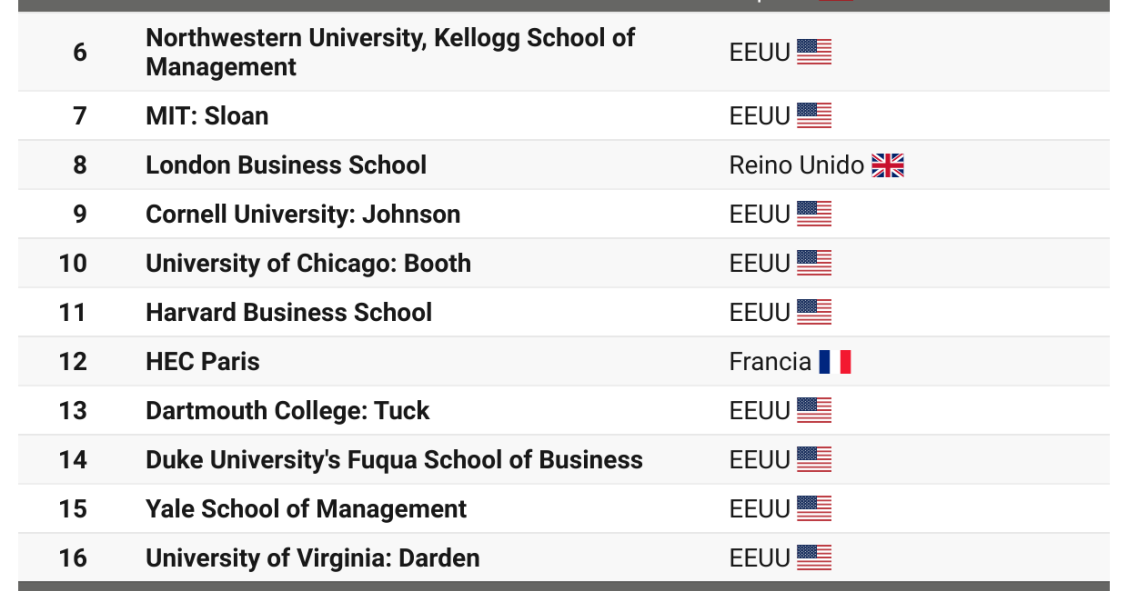Click the US flag beside Dartmouth Tuck
The height and width of the screenshot is (591, 1128).
pyautogui.click(x=814, y=411)
